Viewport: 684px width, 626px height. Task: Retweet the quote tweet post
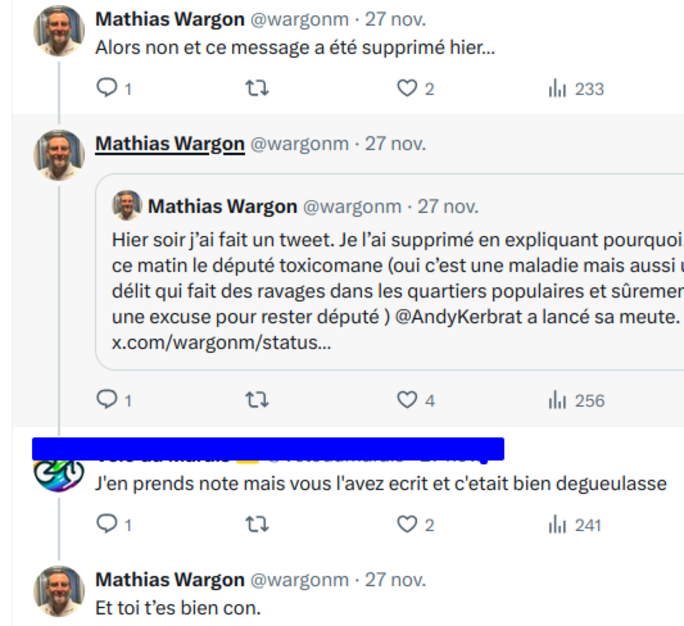257,400
